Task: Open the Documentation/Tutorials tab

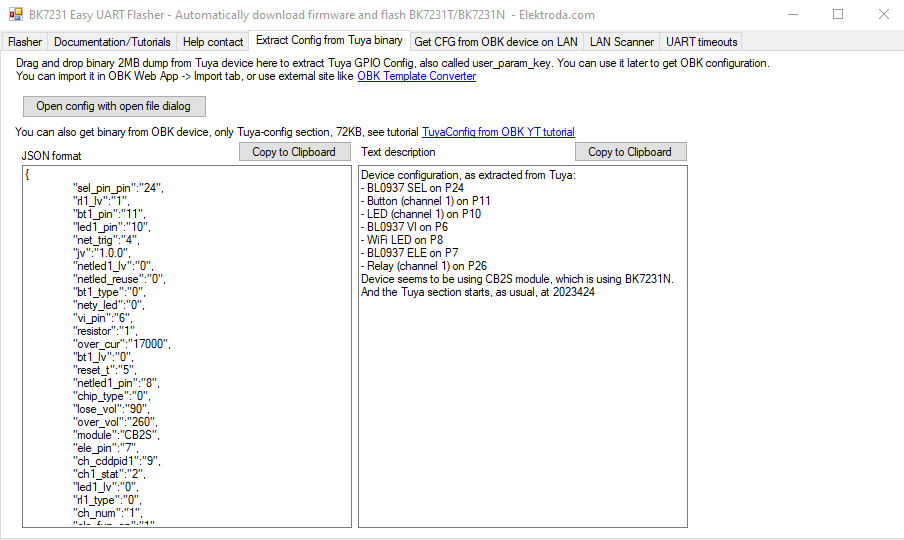Action: 112,42
